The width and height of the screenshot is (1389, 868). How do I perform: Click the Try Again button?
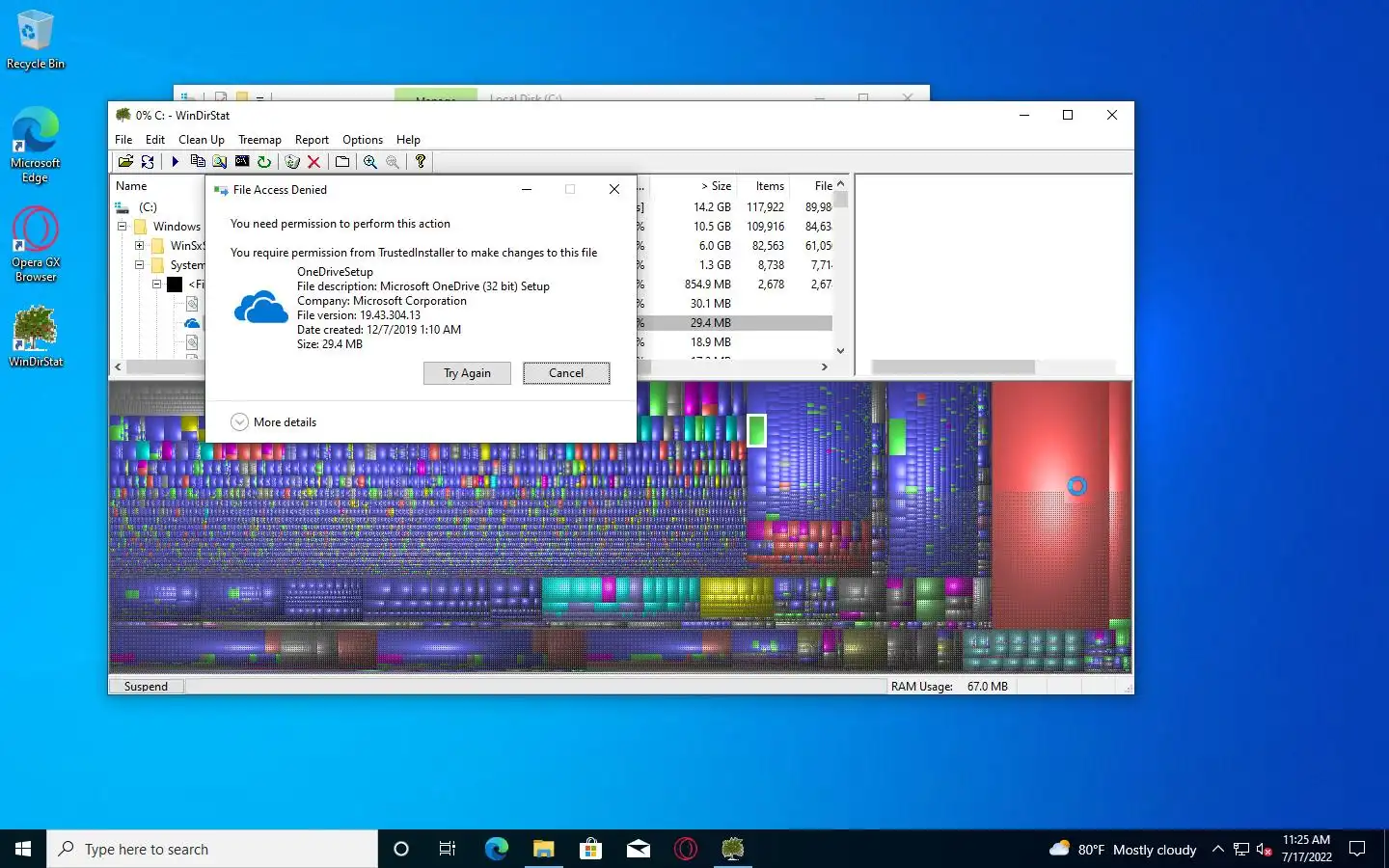pyautogui.click(x=467, y=373)
